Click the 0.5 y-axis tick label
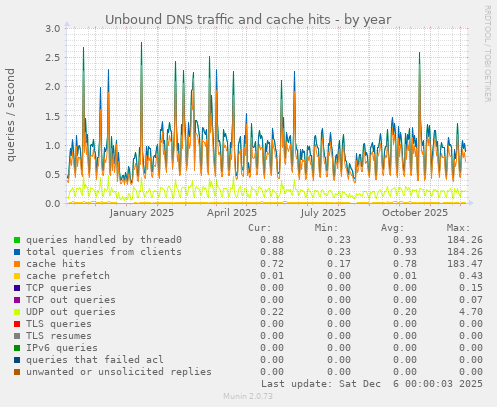The image size is (497, 407). [53, 175]
